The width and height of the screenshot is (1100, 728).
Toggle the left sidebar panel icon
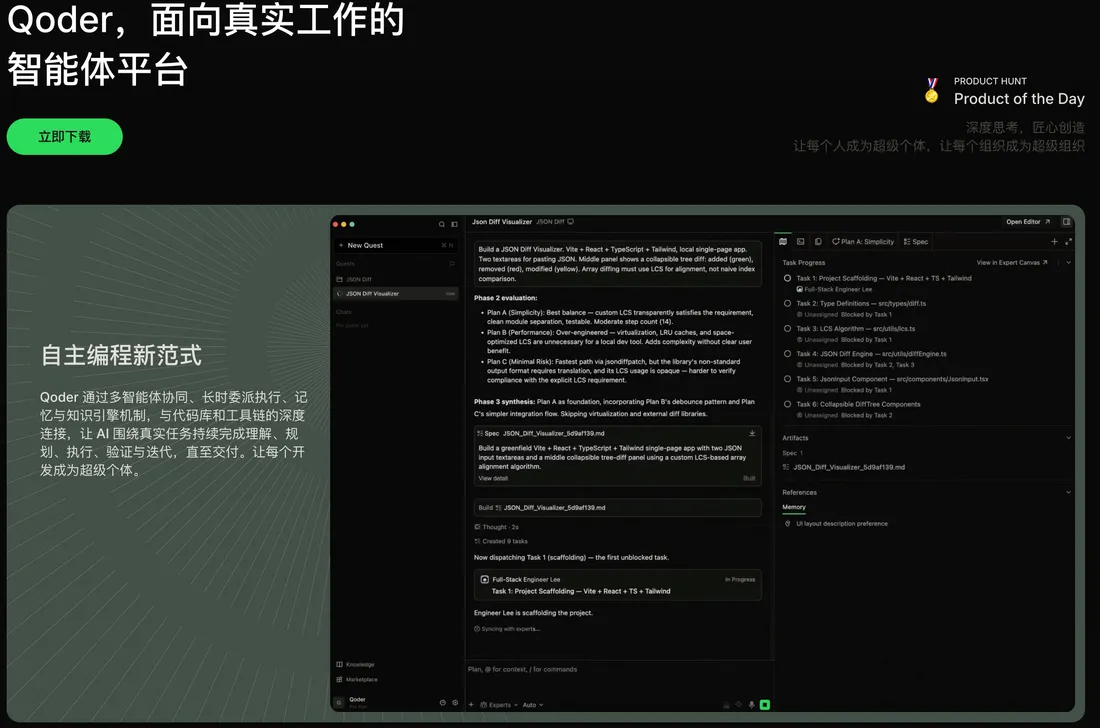pos(455,224)
